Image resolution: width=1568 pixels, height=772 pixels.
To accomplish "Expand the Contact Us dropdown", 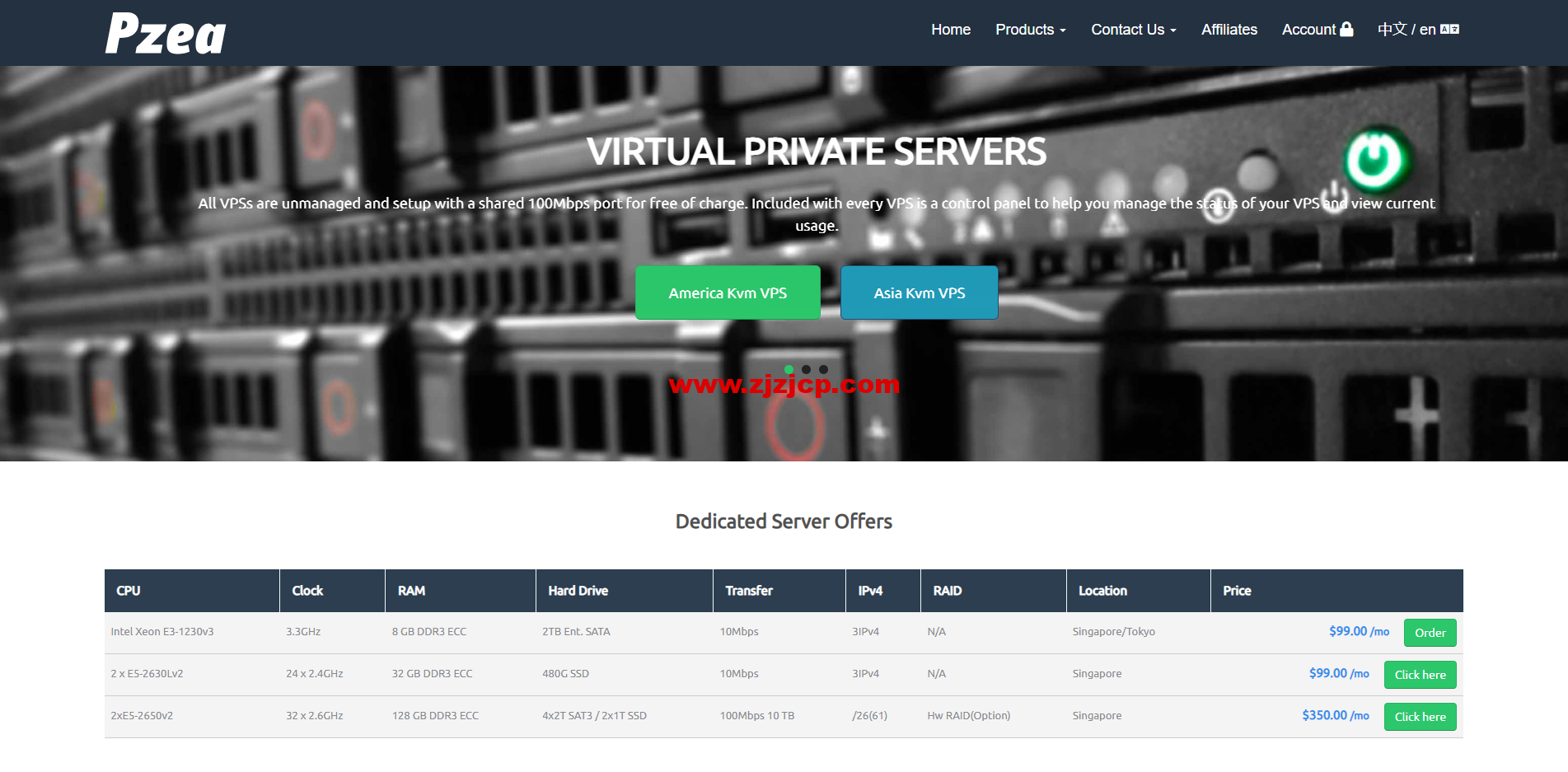I will pos(1134,30).
